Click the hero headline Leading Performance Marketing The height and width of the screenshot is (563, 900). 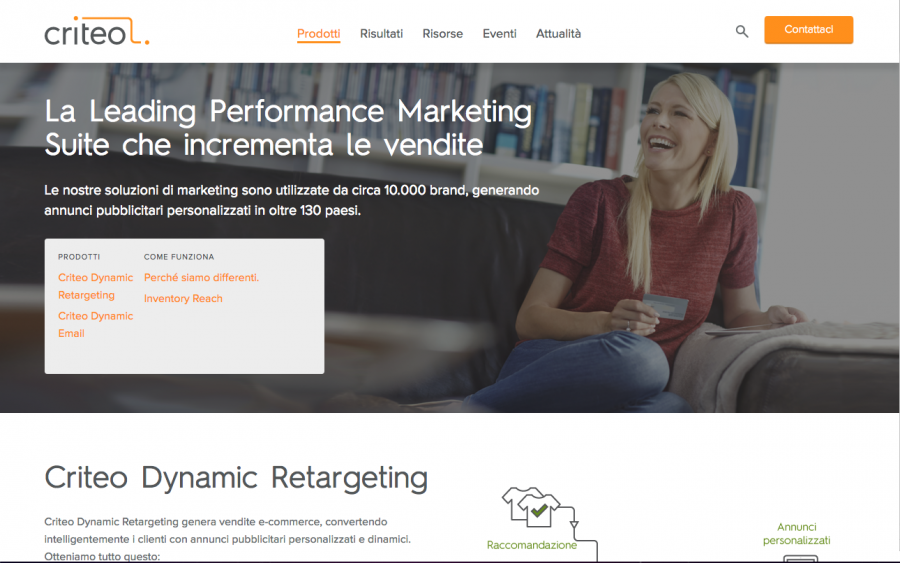coord(288,128)
